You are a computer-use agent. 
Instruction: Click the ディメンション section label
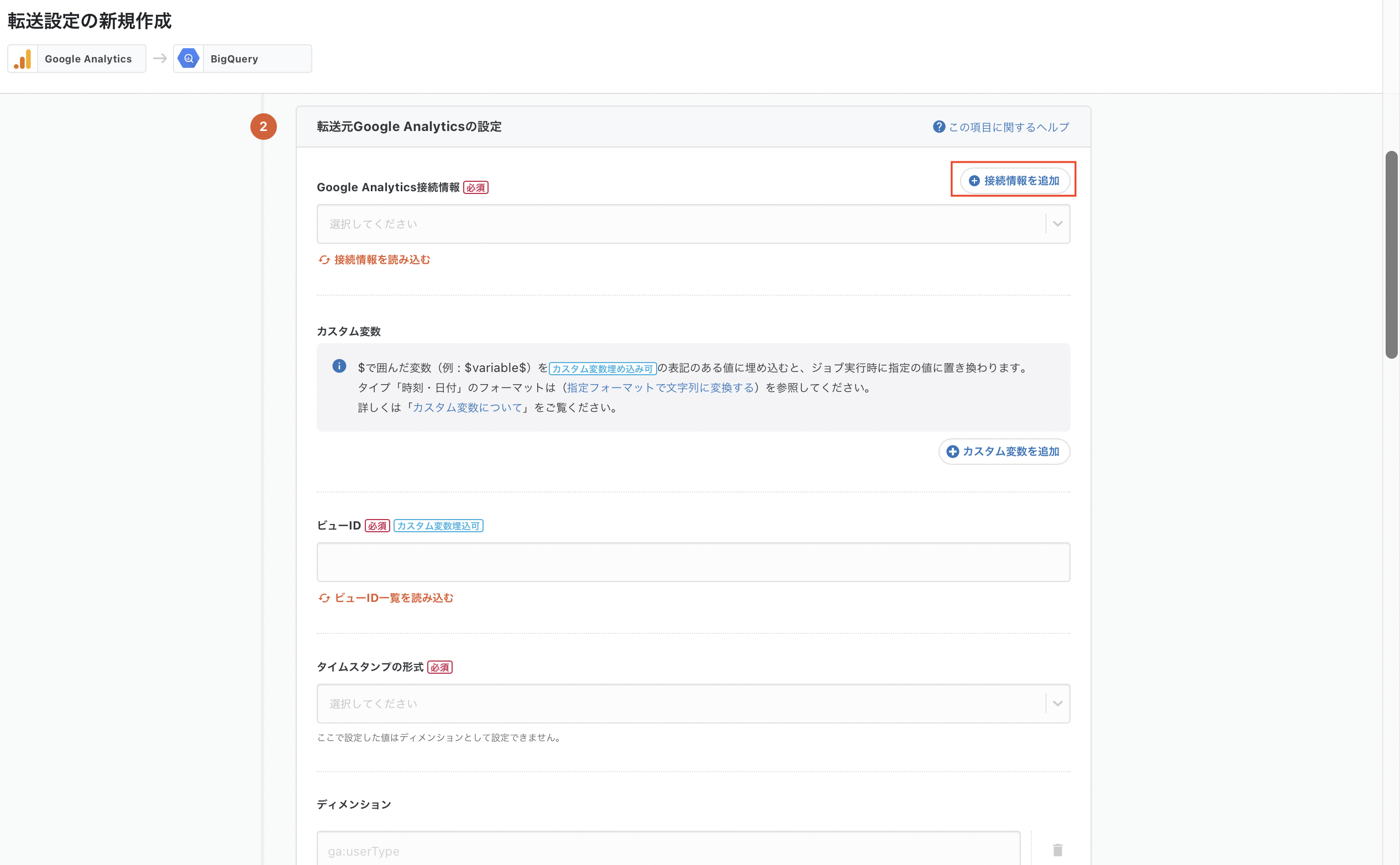pos(353,804)
